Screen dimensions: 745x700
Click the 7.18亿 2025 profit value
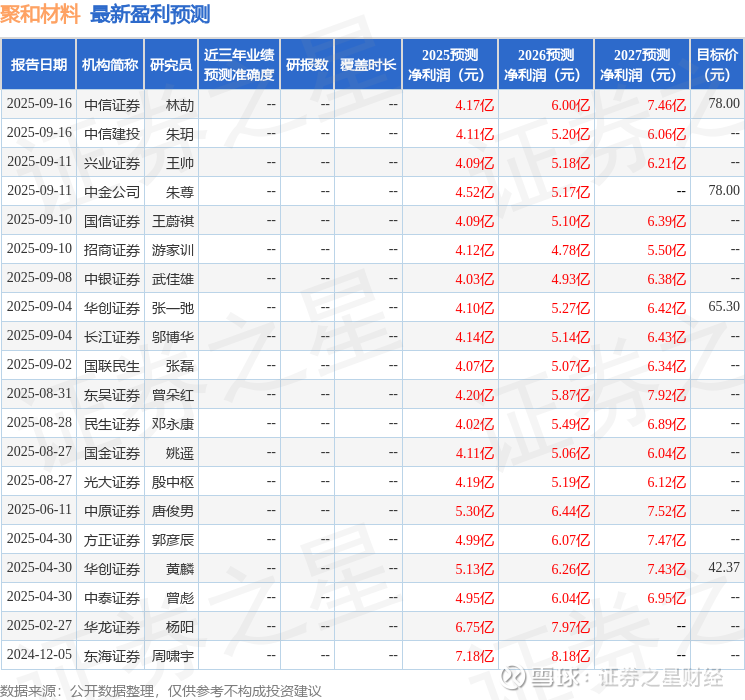[475, 656]
